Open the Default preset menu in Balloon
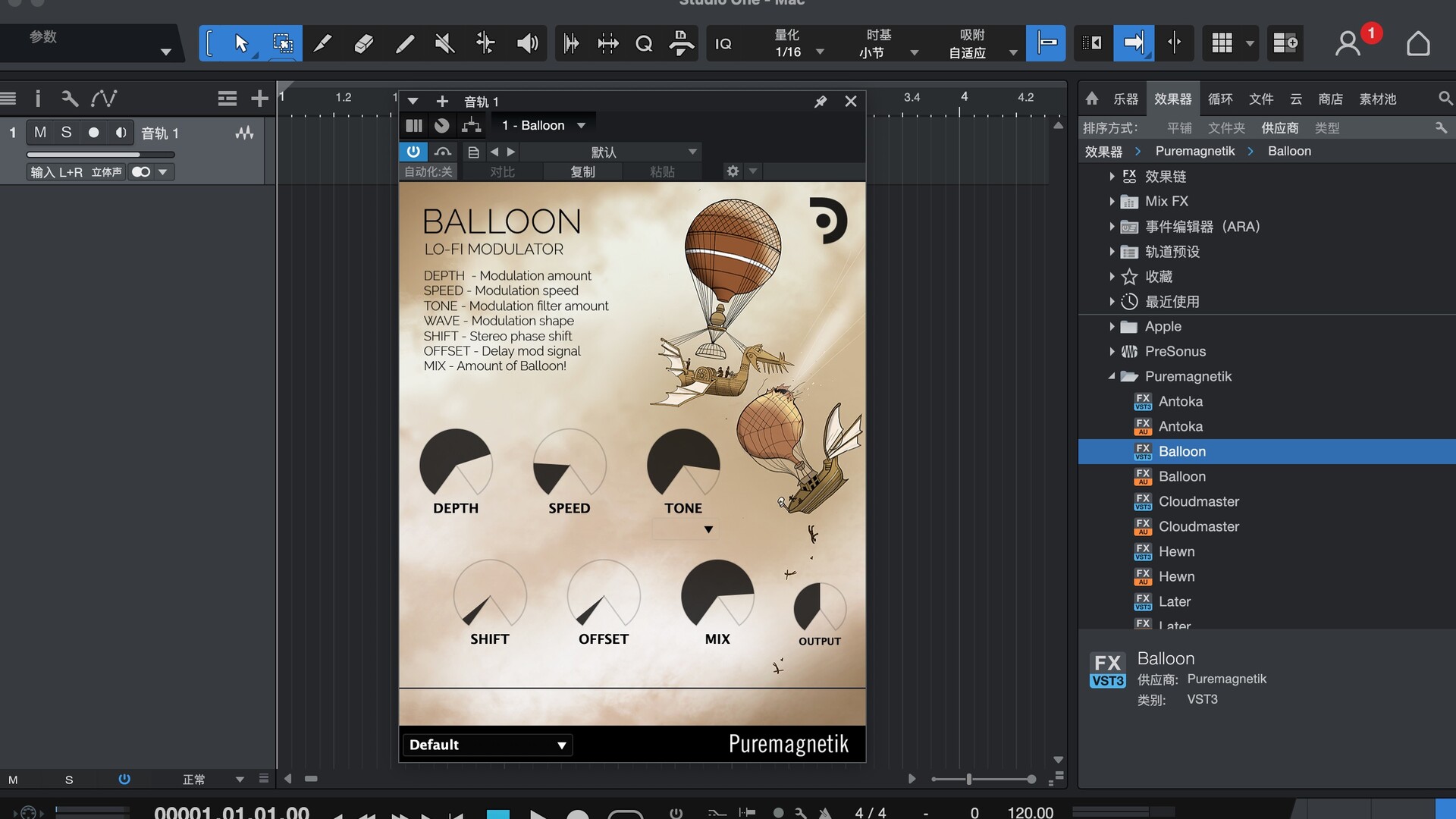 click(487, 745)
